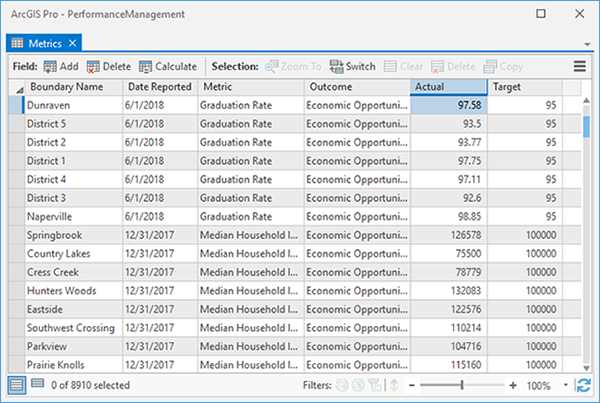Select all rows via the table corner
Screen dimensions: 600x403
(17, 87)
